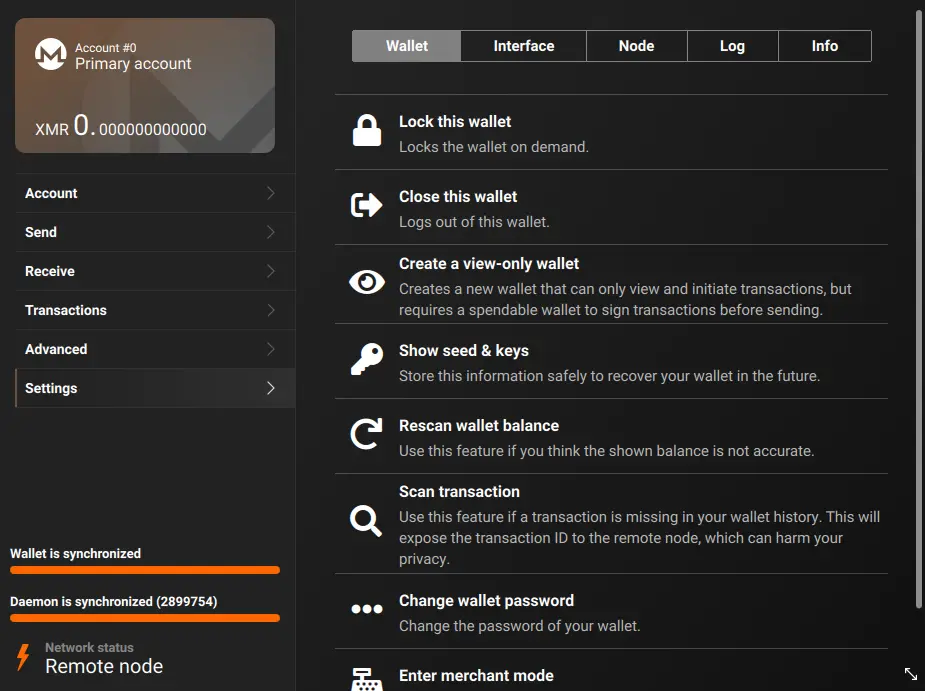The image size is (925, 691).
Task: Click the key icon for Show seed & keys
Action: click(367, 359)
